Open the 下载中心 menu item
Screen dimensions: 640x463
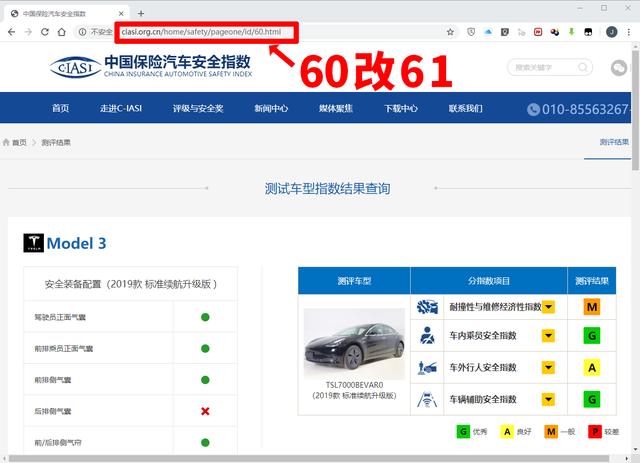click(x=401, y=108)
